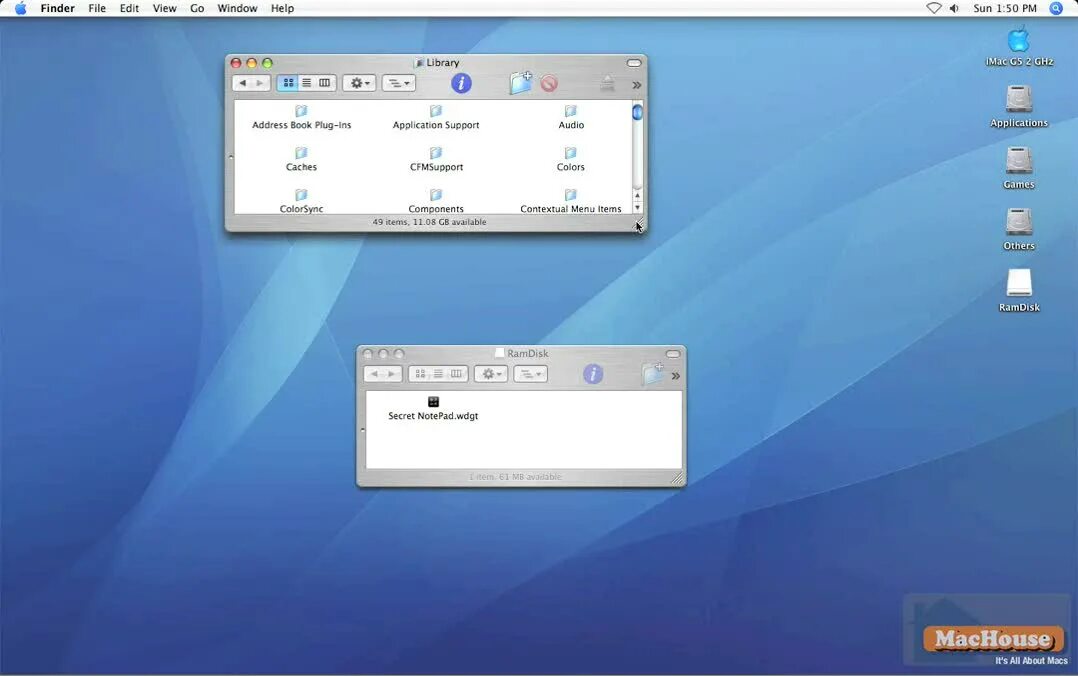The height and width of the screenshot is (676, 1078).
Task: Select the Audio folder
Action: (571, 118)
